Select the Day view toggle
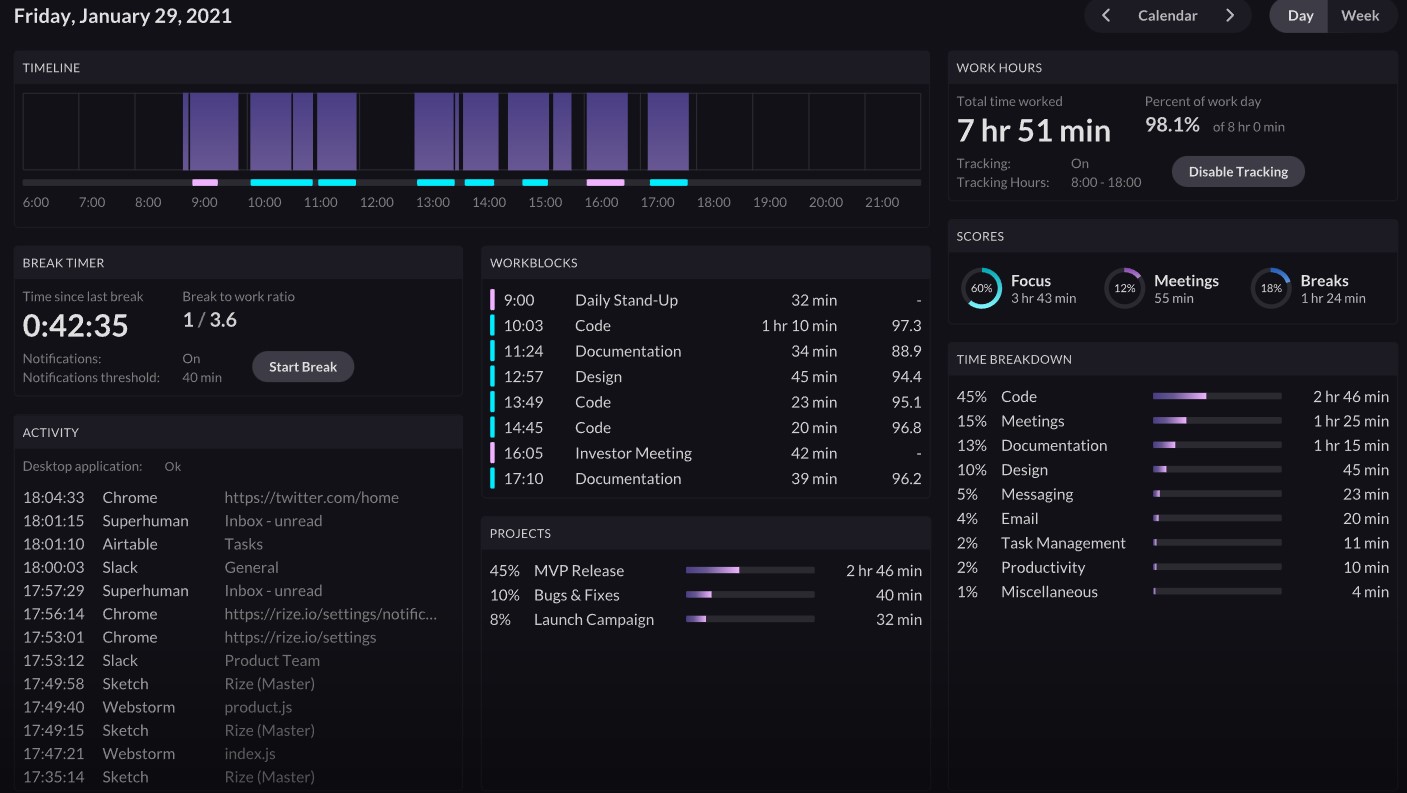Image resolution: width=1407 pixels, height=793 pixels. [1300, 16]
